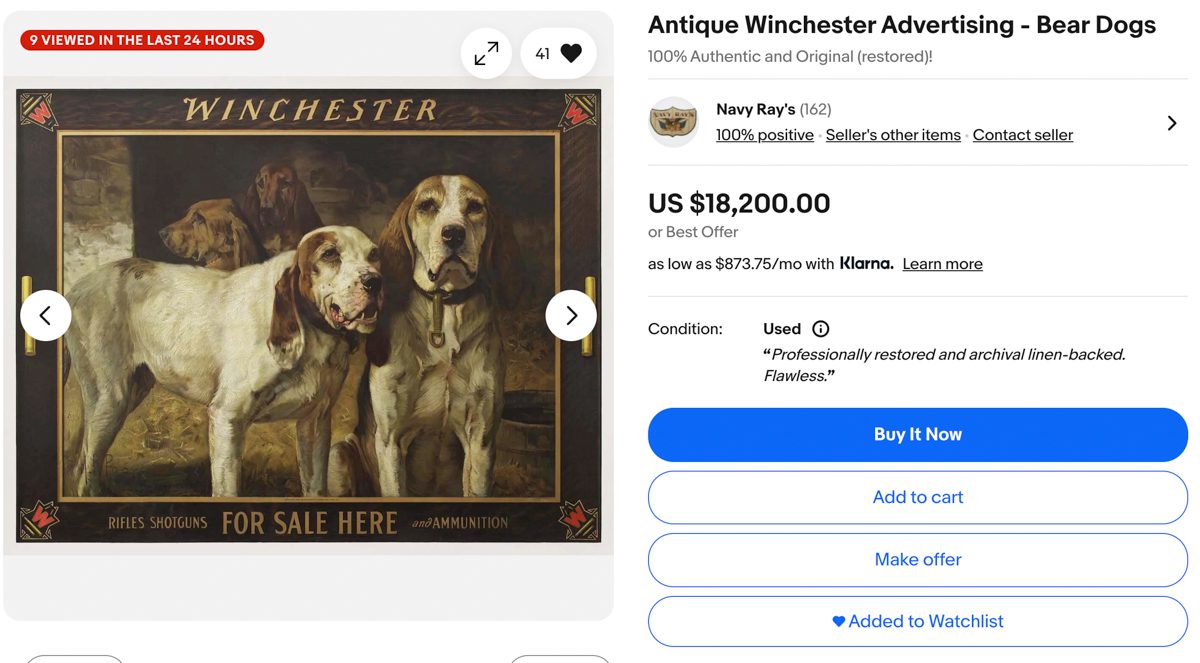This screenshot has height=663, width=1200.
Task: Click the Antique Winchester Advertising listing title
Action: click(901, 25)
